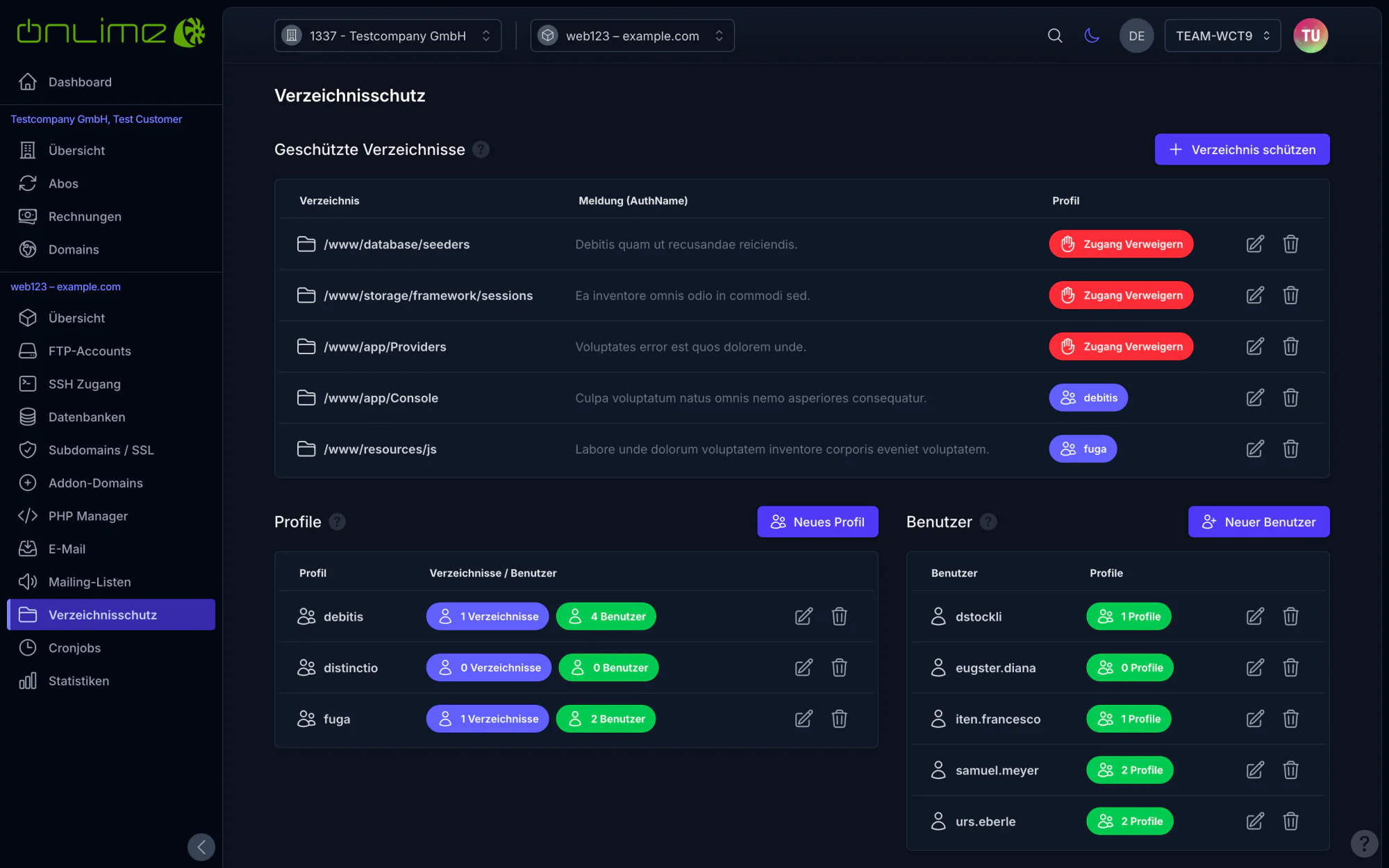Toggle dark mode moon icon
The height and width of the screenshot is (868, 1389).
coord(1092,35)
